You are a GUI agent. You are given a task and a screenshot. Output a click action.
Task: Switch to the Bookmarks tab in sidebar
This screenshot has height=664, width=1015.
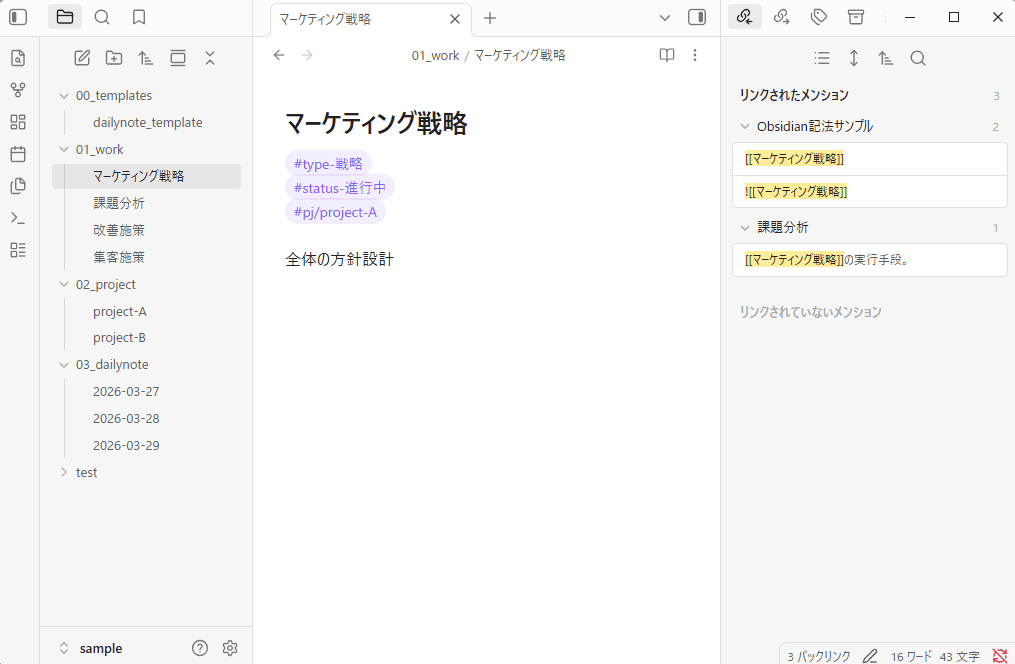point(138,17)
